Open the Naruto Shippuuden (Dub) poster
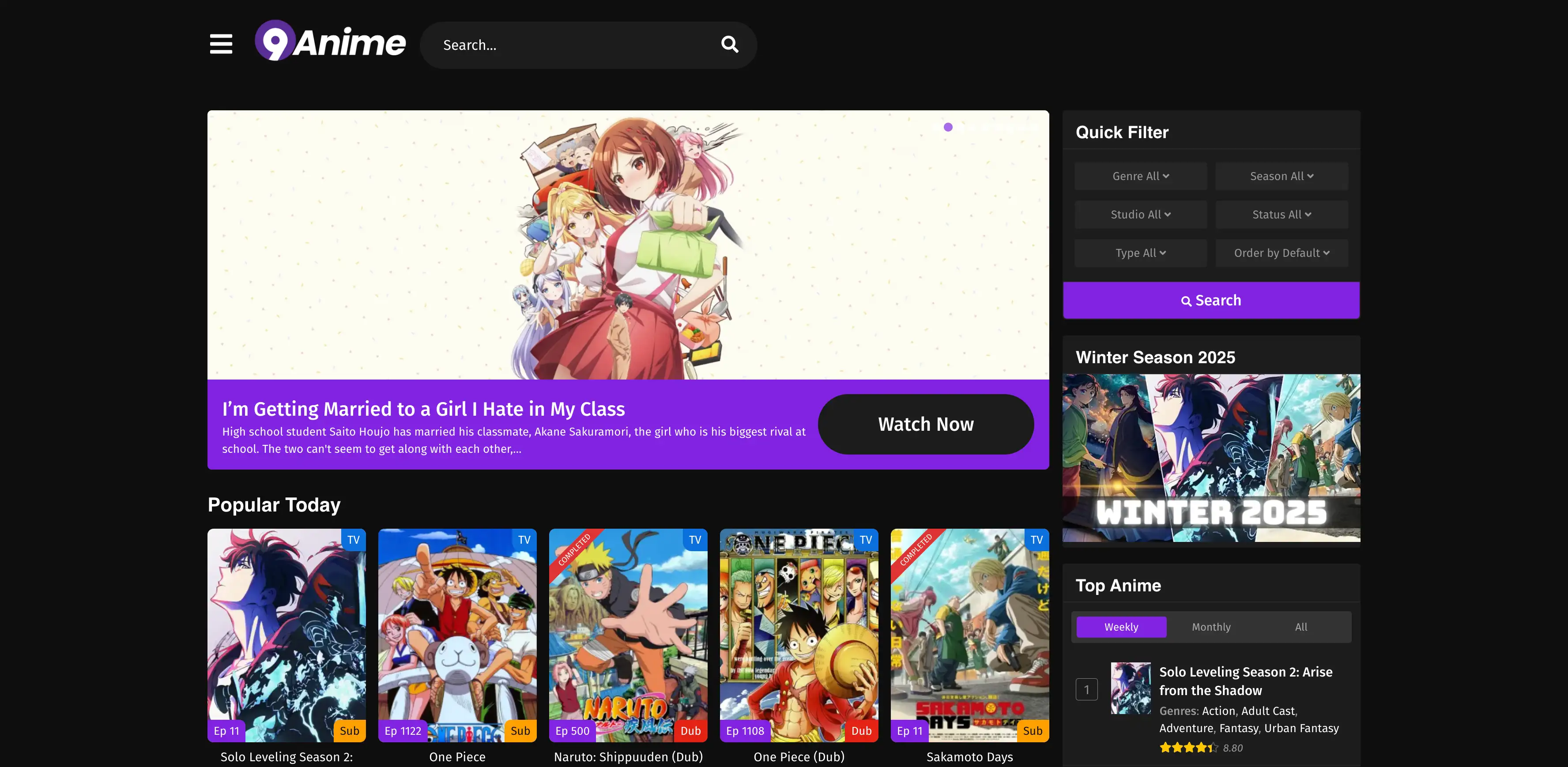The width and height of the screenshot is (1568, 767). 628,635
